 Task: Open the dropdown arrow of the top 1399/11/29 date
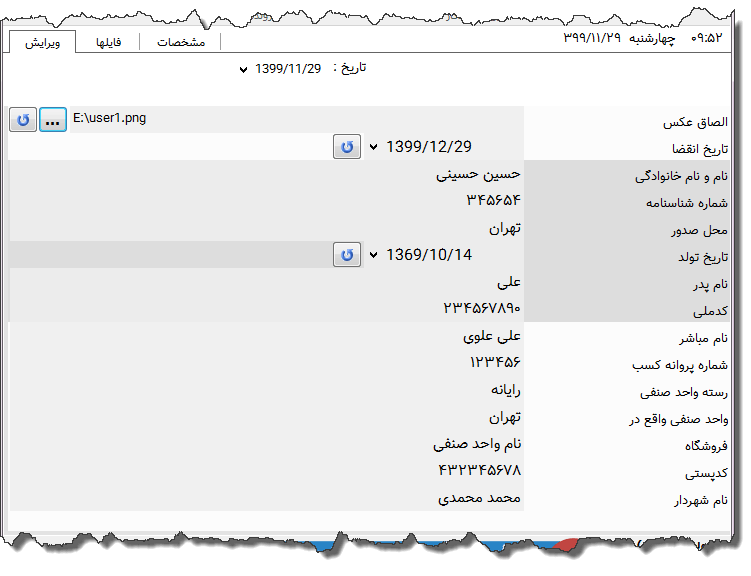pos(243,70)
